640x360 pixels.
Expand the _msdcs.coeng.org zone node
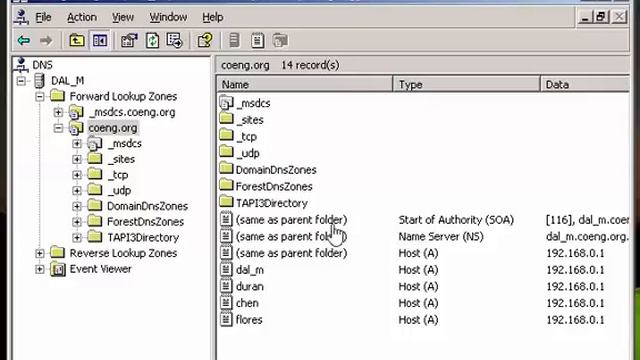click(58, 112)
